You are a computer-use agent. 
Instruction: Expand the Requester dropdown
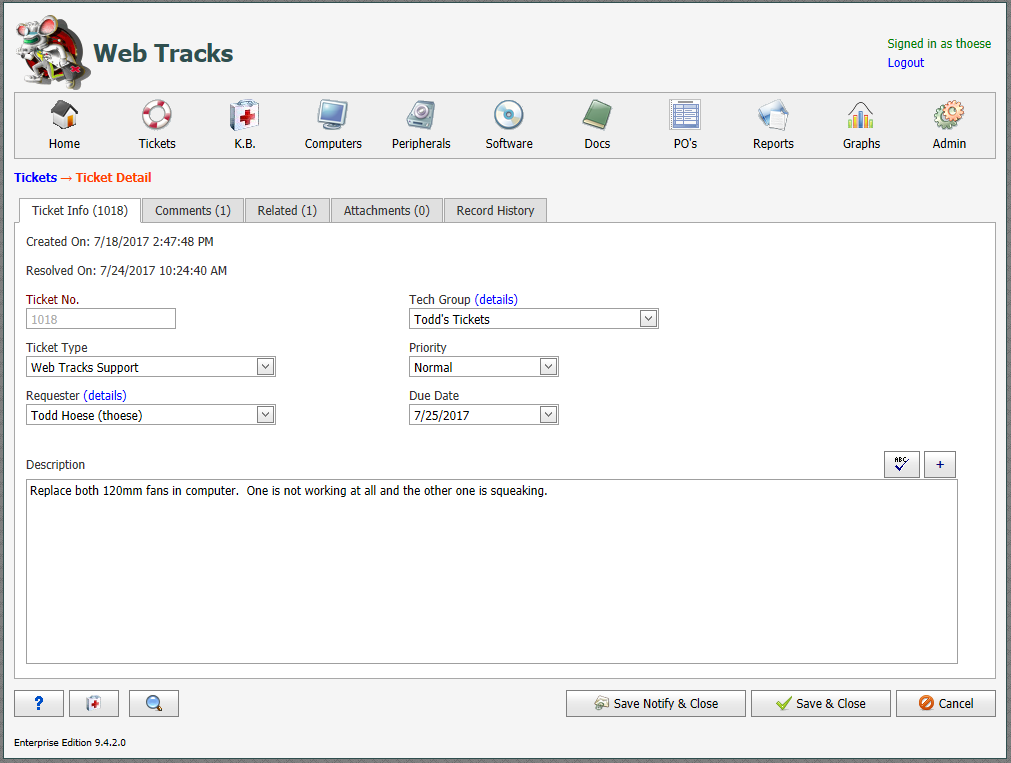(265, 415)
